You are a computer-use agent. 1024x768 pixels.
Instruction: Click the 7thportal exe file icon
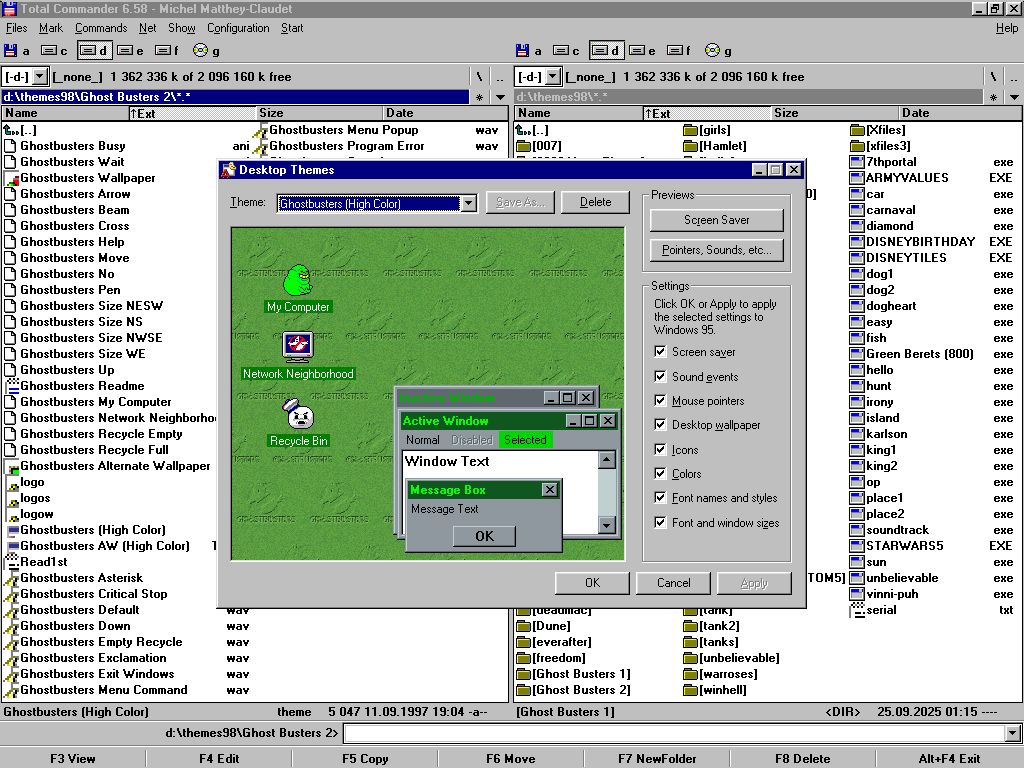pyautogui.click(x=857, y=162)
